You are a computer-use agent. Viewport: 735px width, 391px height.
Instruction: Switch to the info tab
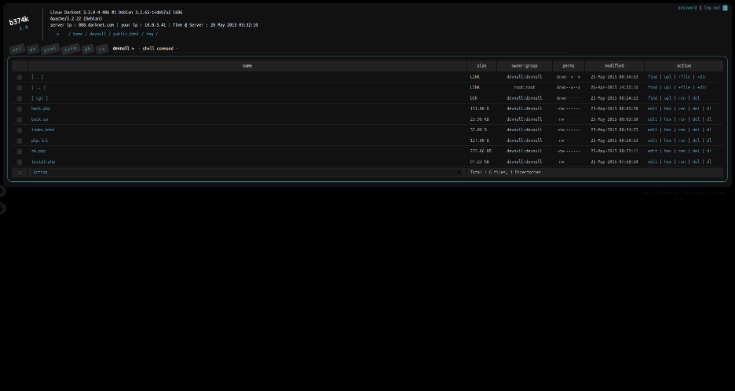click(x=70, y=49)
